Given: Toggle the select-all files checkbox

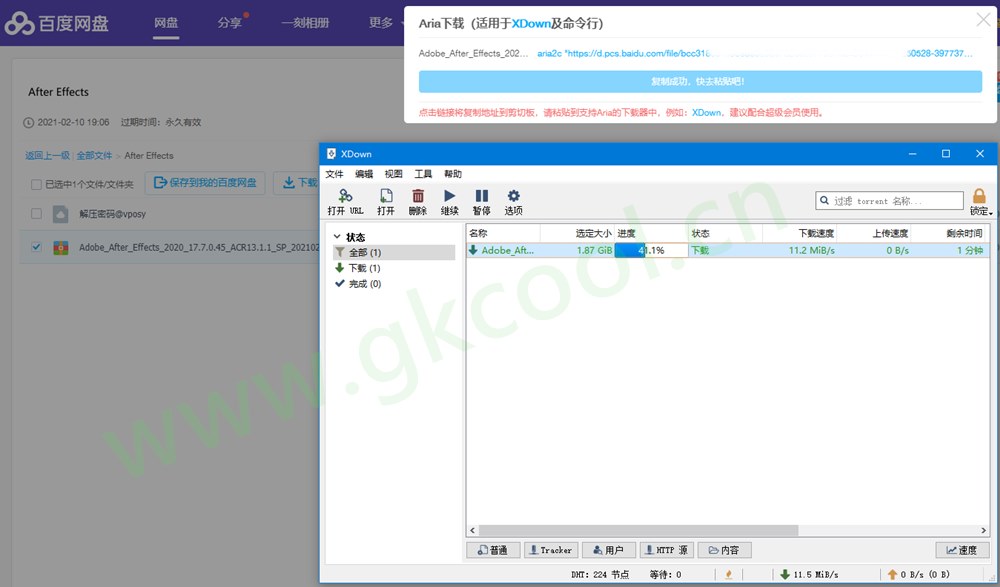Looking at the screenshot, I should click(x=36, y=184).
